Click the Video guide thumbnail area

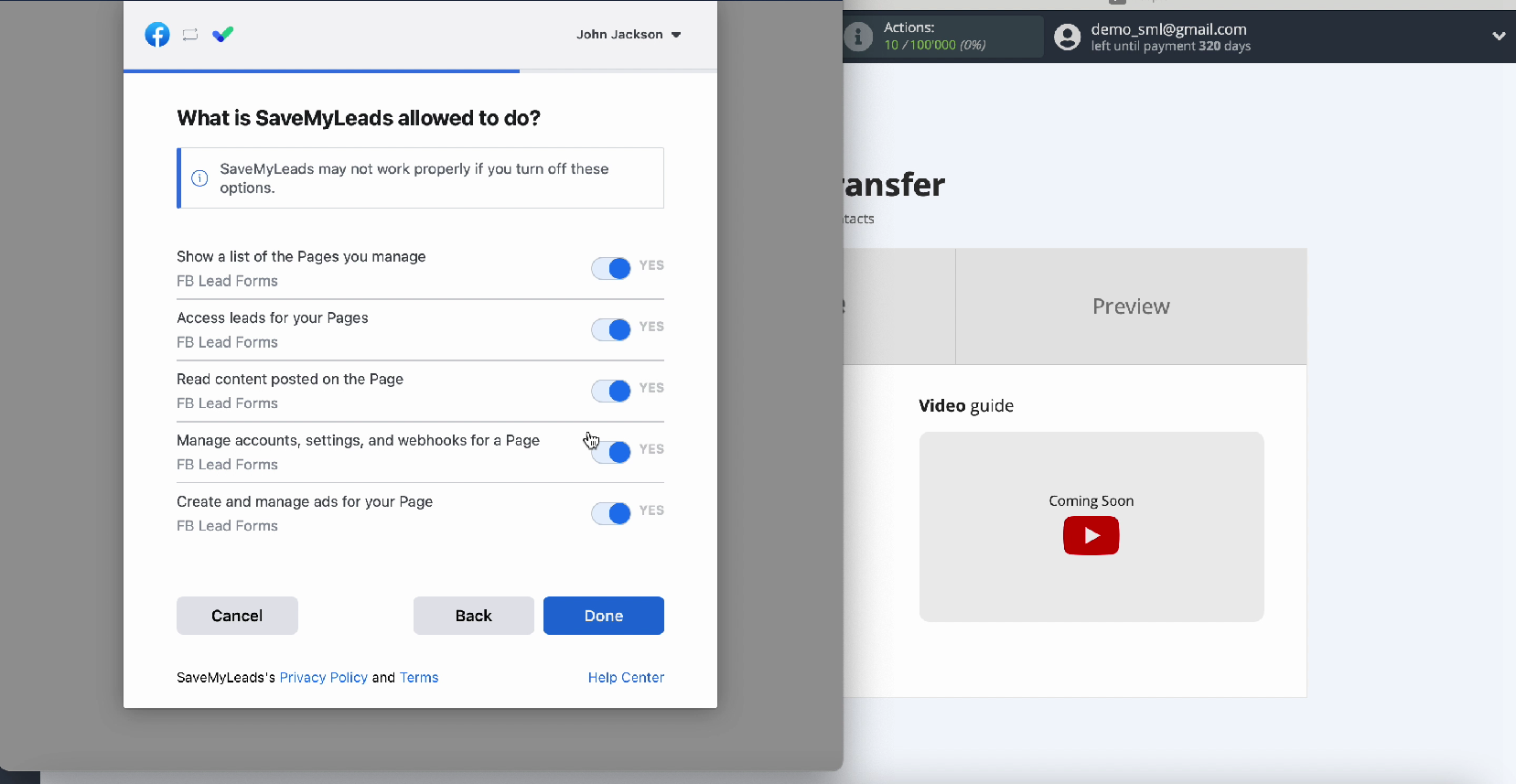point(1091,527)
